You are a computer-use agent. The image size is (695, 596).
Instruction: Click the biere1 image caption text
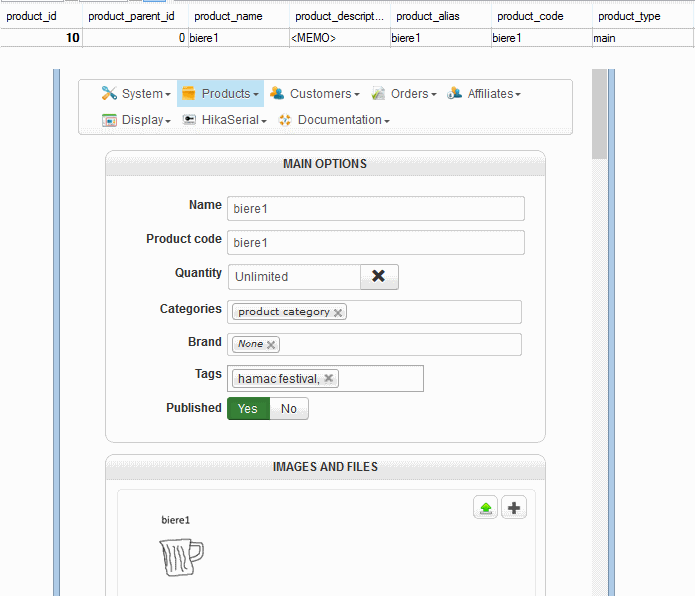(176, 520)
